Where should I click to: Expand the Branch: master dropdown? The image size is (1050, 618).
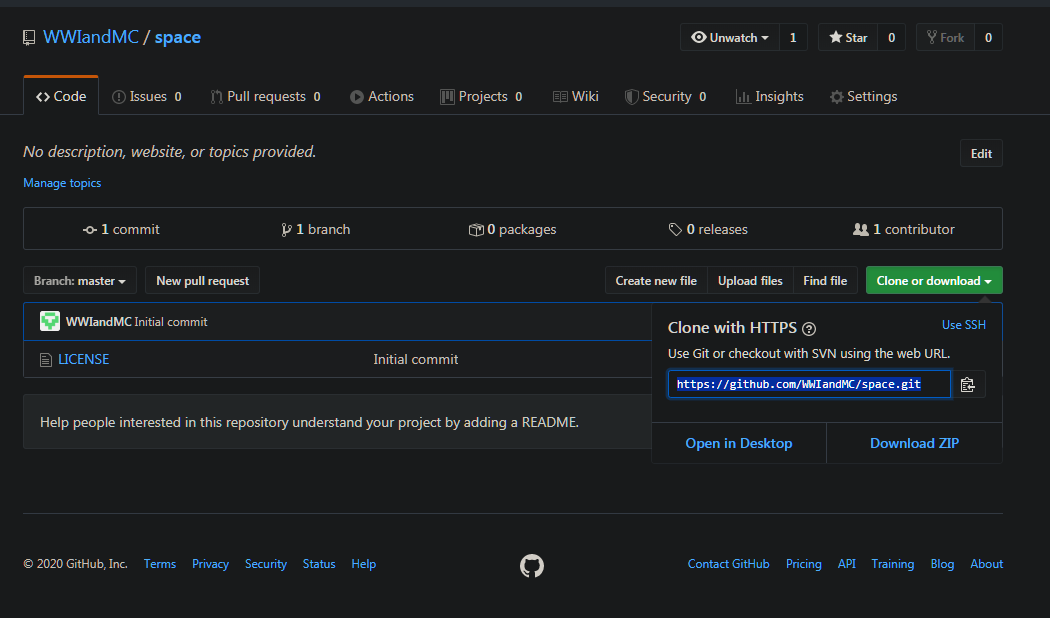pos(80,281)
